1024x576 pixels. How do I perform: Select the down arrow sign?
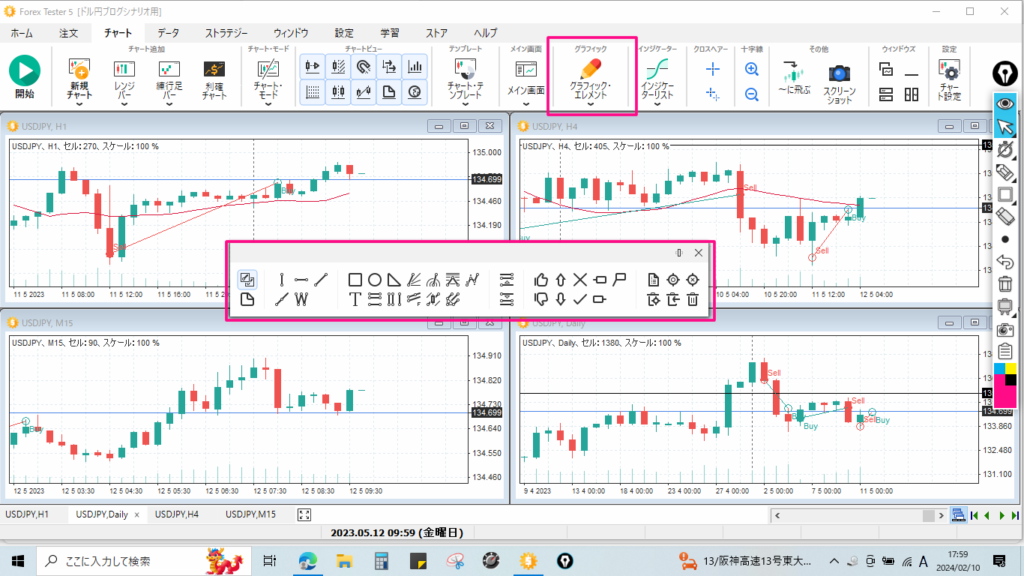pyautogui.click(x=560, y=300)
